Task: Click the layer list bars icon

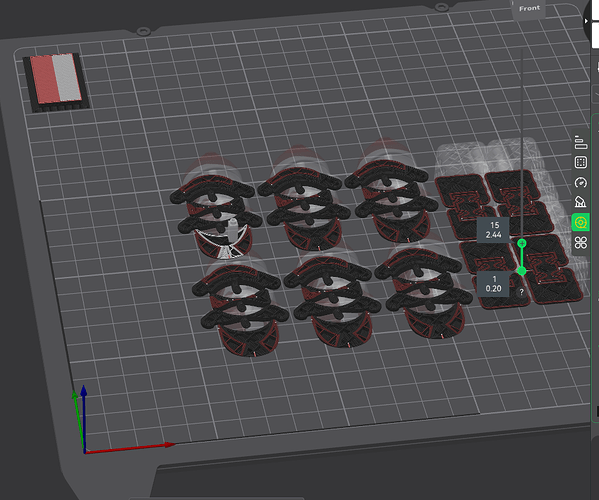Action: [581, 142]
